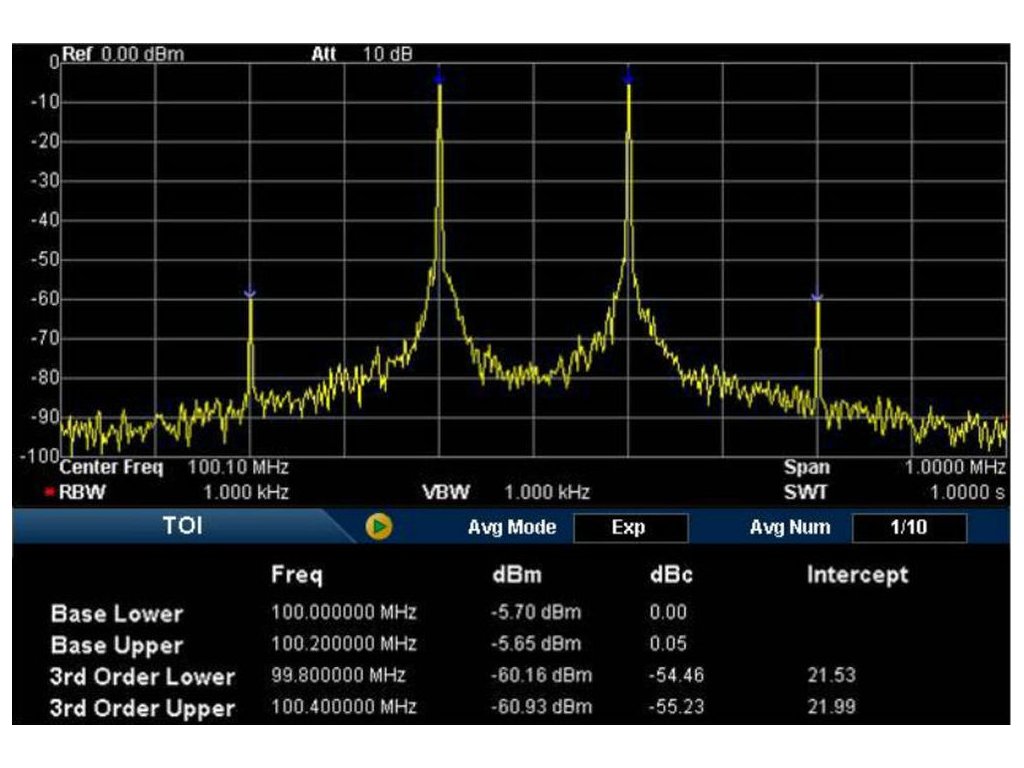This screenshot has width=1024, height=768.
Task: Click the Freq column header
Action: point(296,575)
